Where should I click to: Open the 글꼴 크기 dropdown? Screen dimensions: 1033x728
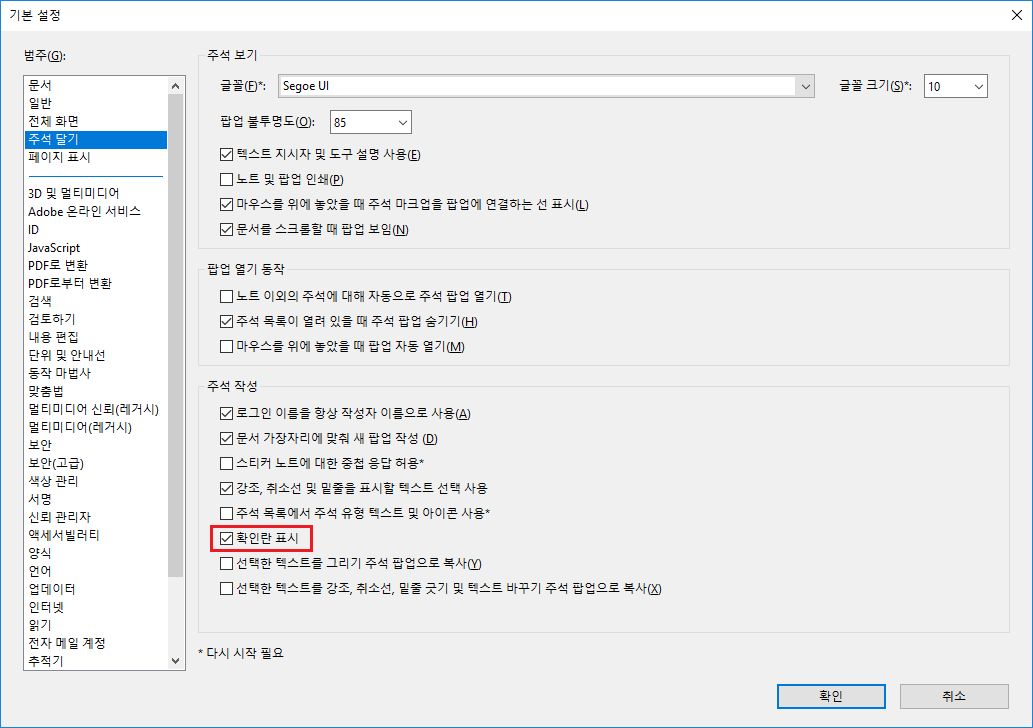[976, 86]
